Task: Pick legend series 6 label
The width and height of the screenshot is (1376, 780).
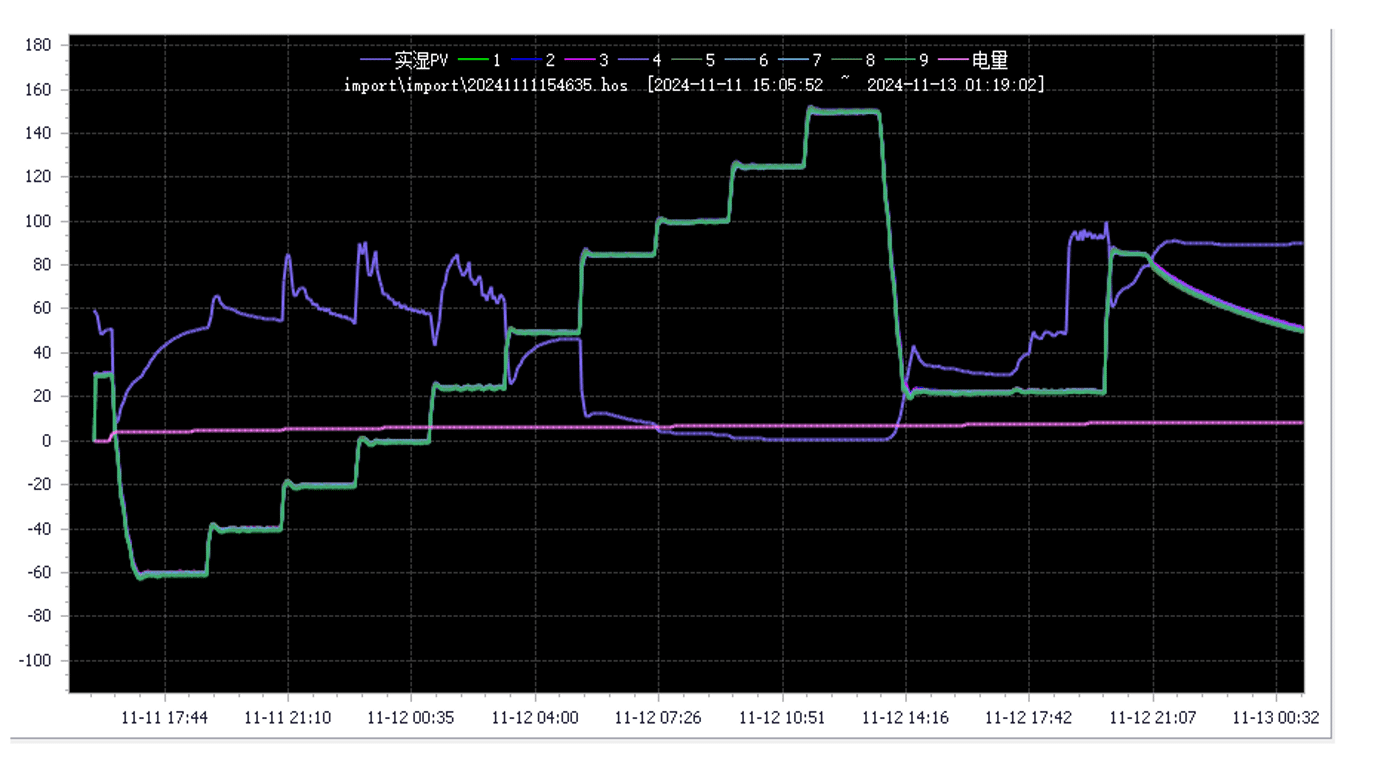Action: coord(763,60)
